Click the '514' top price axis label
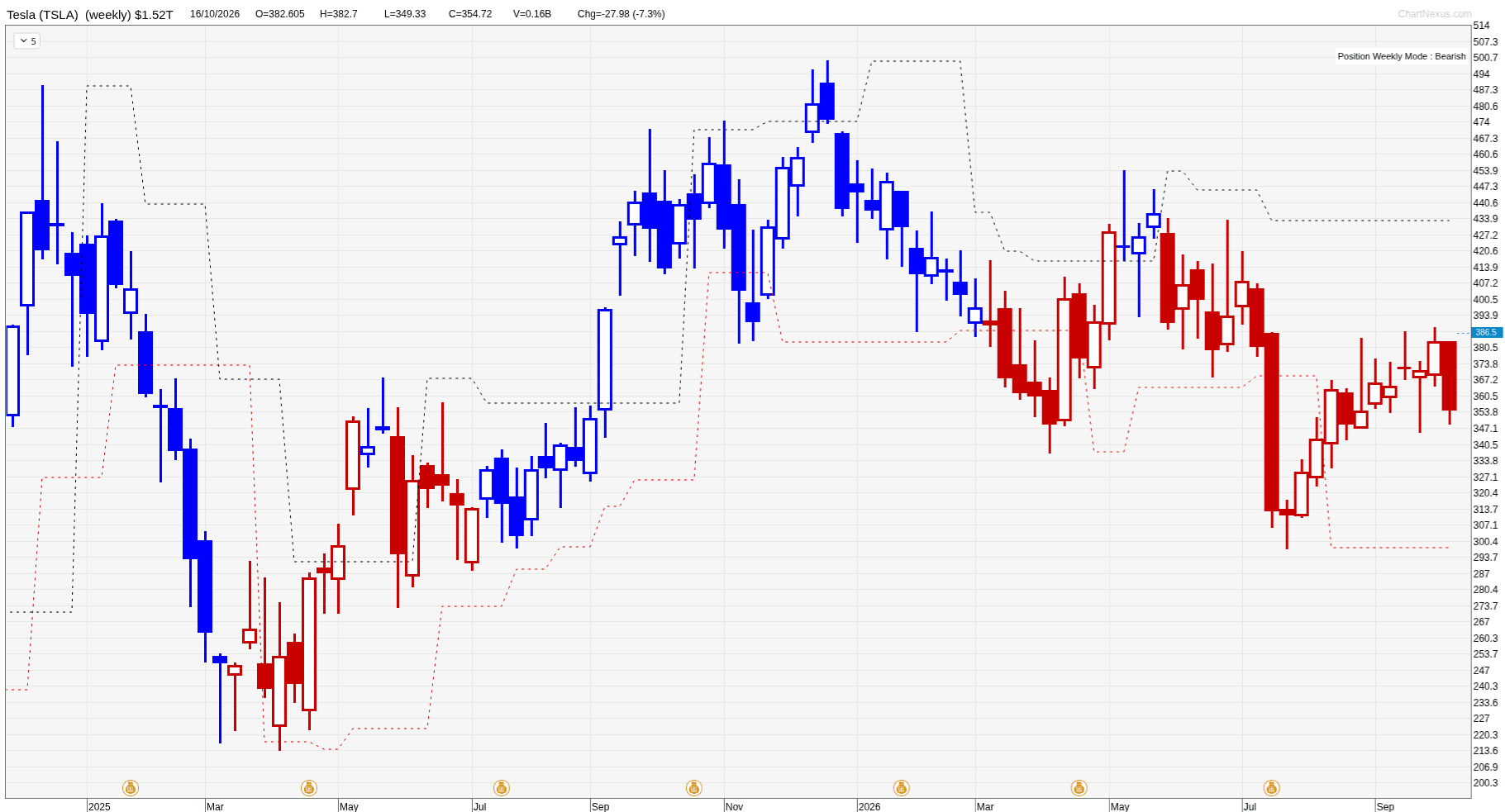The image size is (1505, 812). click(x=1481, y=26)
